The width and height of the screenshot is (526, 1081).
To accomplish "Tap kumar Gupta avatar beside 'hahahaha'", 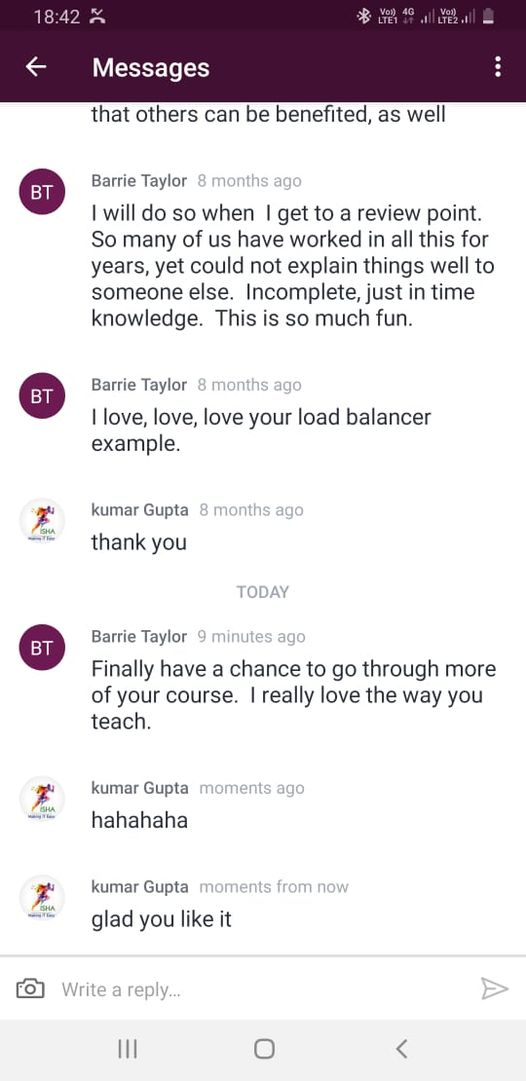I will pyautogui.click(x=41, y=799).
